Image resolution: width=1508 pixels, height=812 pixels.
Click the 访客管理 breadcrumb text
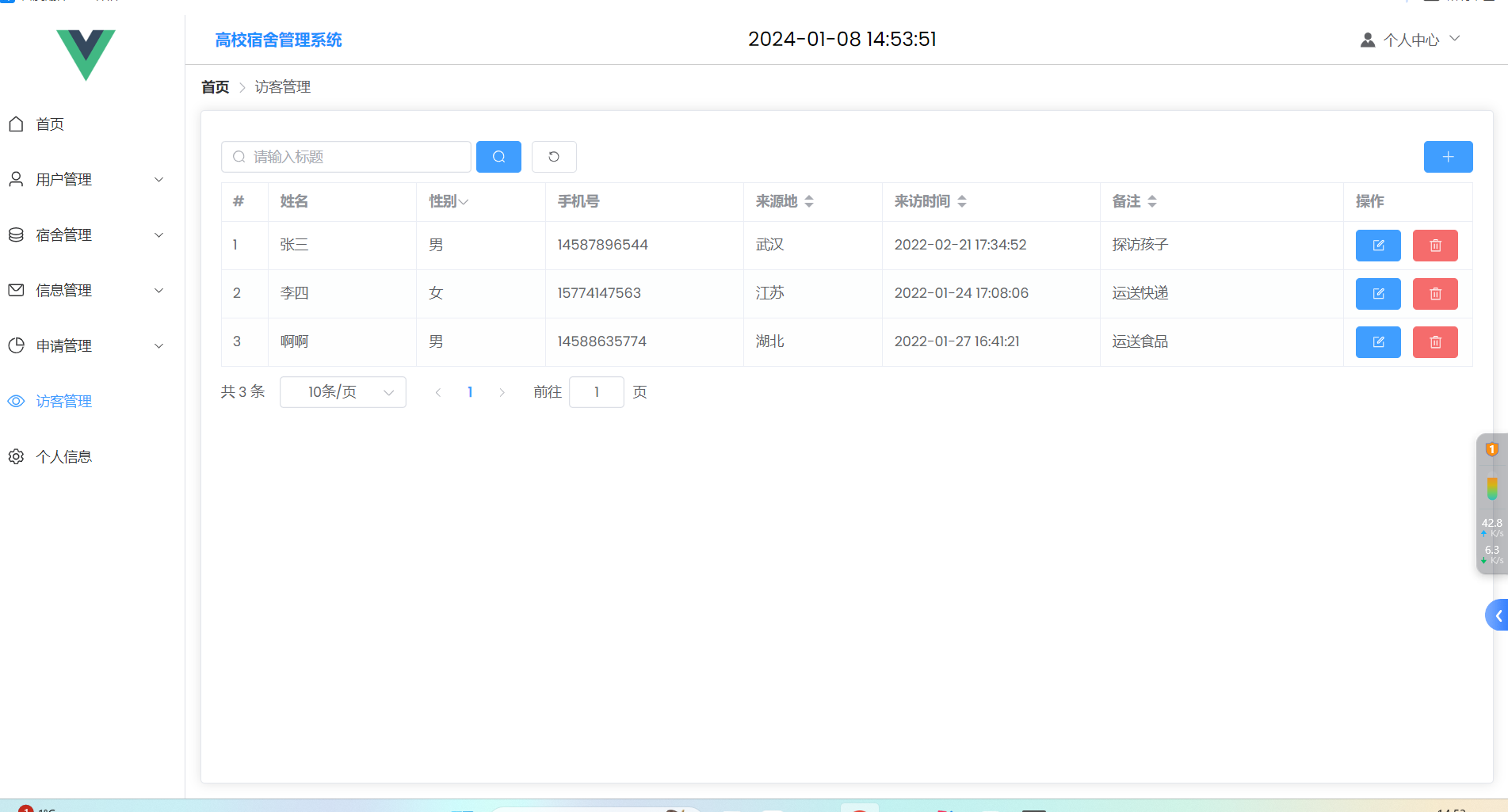pyautogui.click(x=283, y=87)
